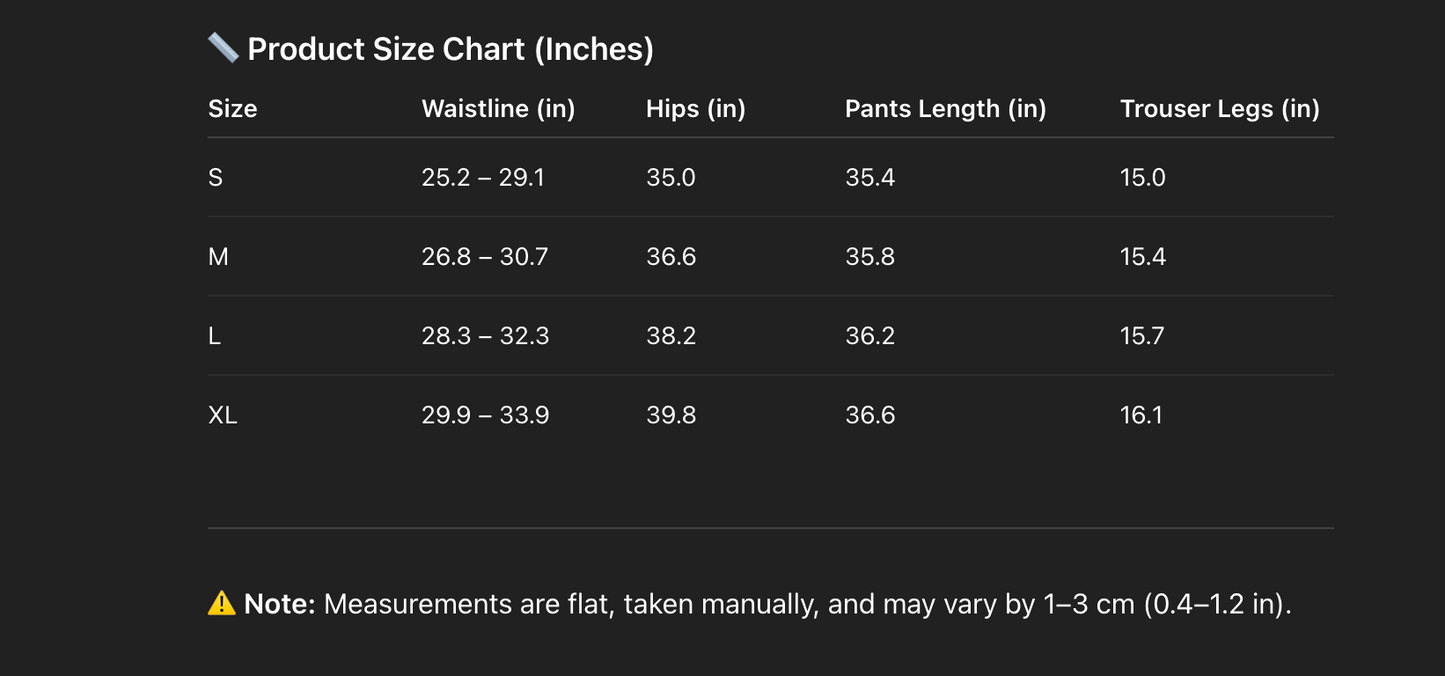Viewport: 1445px width, 676px height.
Task: Select the Hips (in) column header
Action: [x=695, y=109]
